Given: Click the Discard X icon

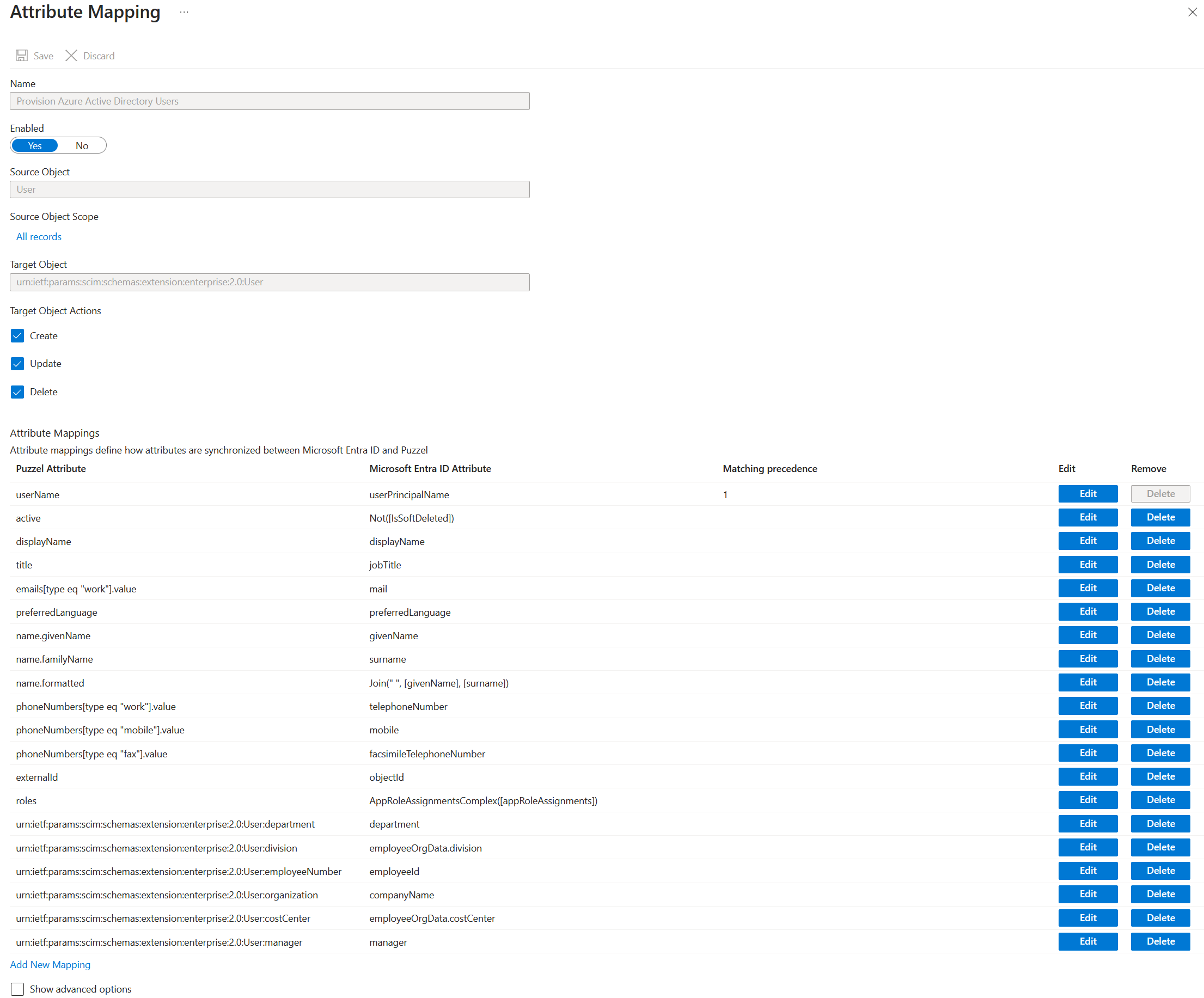Looking at the screenshot, I should (71, 56).
